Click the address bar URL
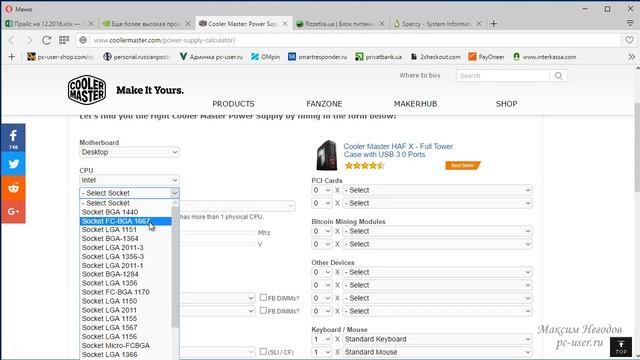The image size is (640, 360). pyautogui.click(x=164, y=40)
